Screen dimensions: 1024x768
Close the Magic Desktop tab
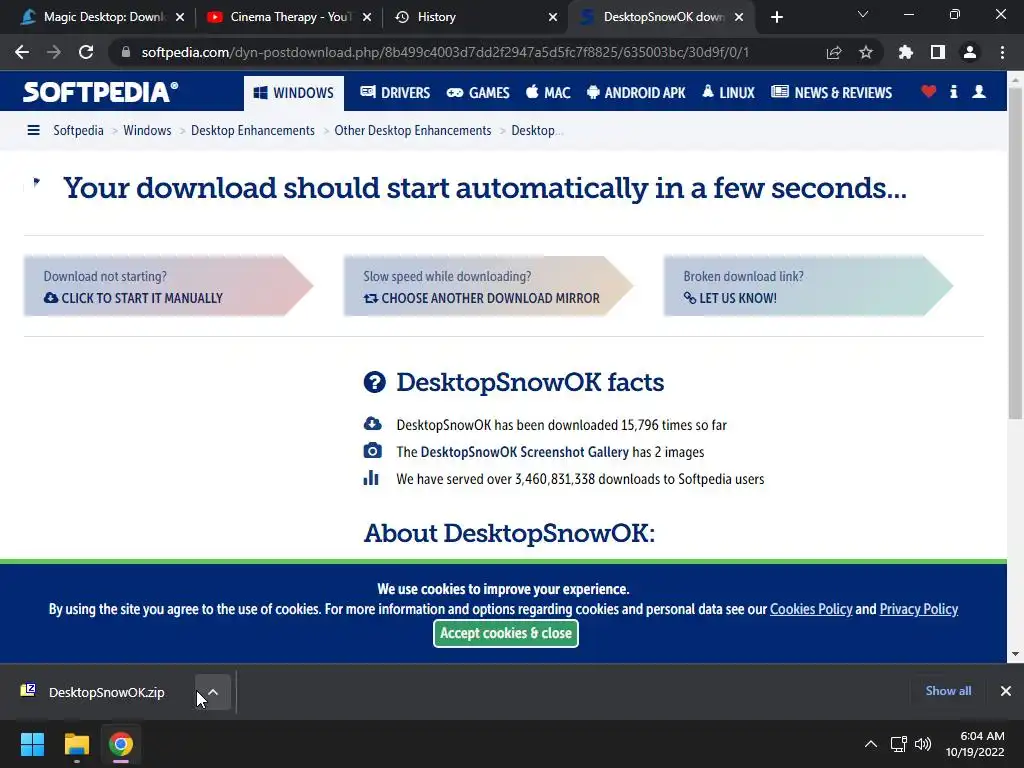click(x=180, y=17)
